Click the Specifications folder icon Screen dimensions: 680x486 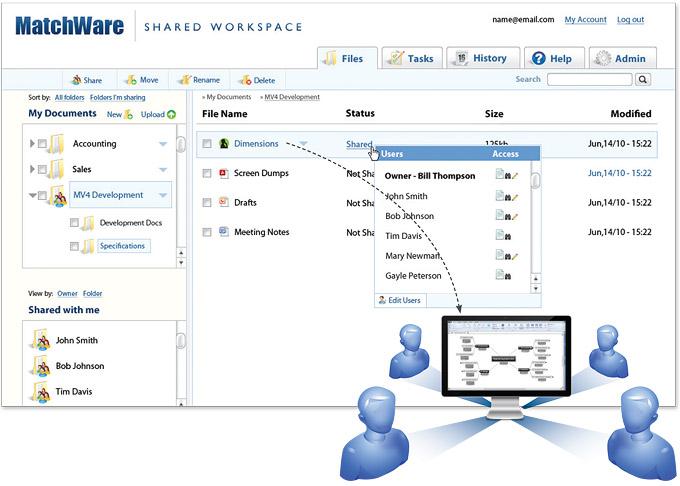pyautogui.click(x=88, y=246)
